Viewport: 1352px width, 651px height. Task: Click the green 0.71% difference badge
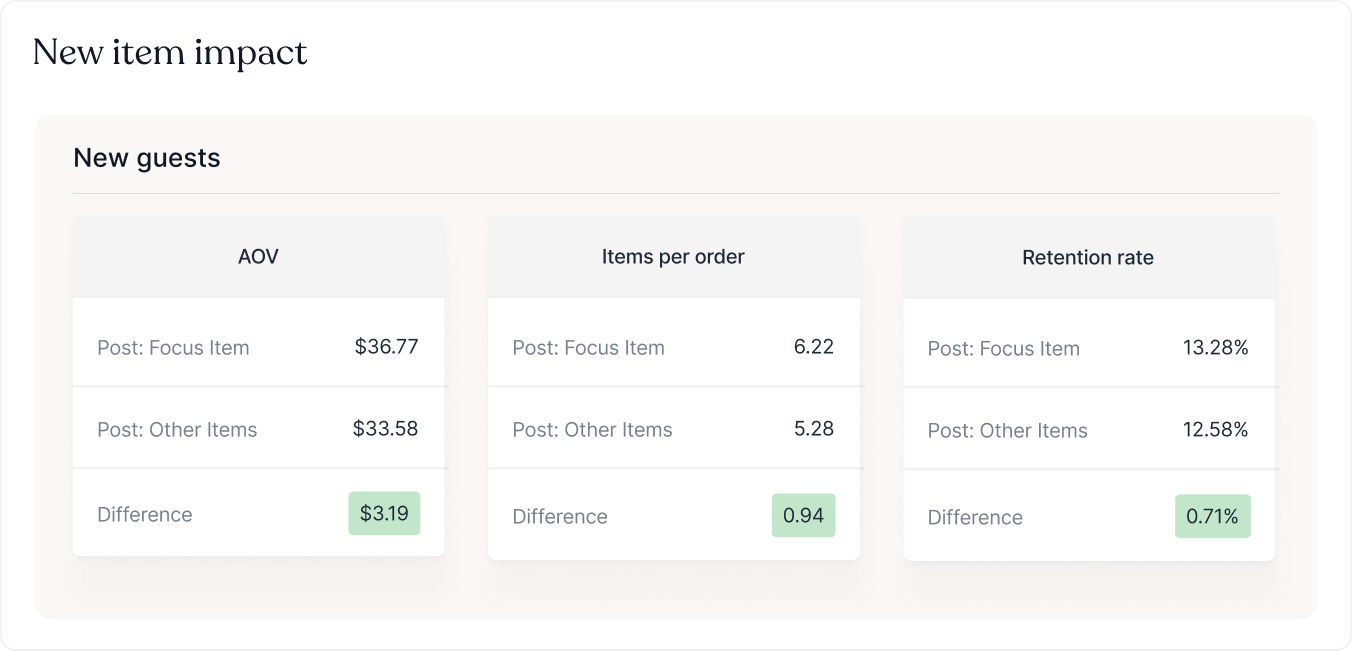tap(1212, 517)
